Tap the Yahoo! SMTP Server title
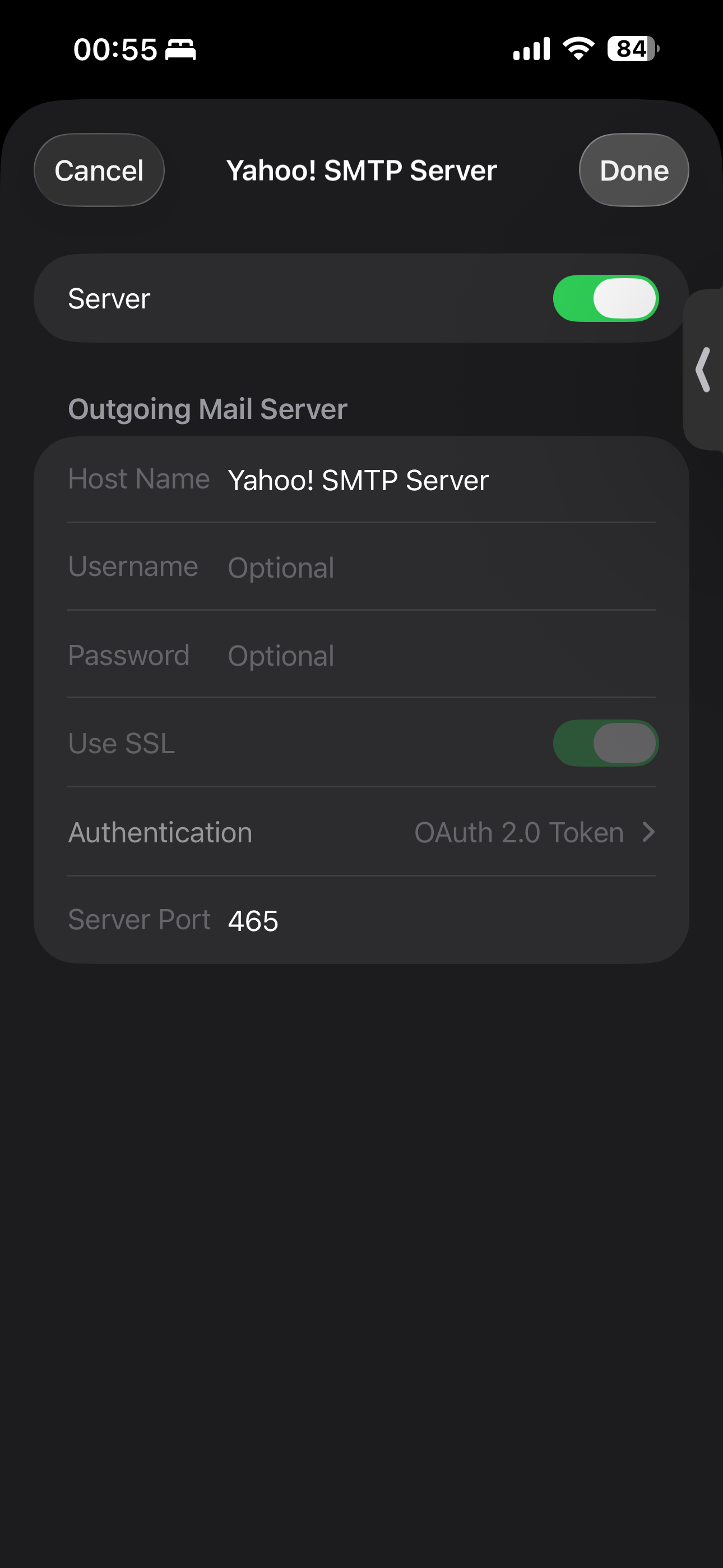The image size is (723, 1568). point(361,170)
